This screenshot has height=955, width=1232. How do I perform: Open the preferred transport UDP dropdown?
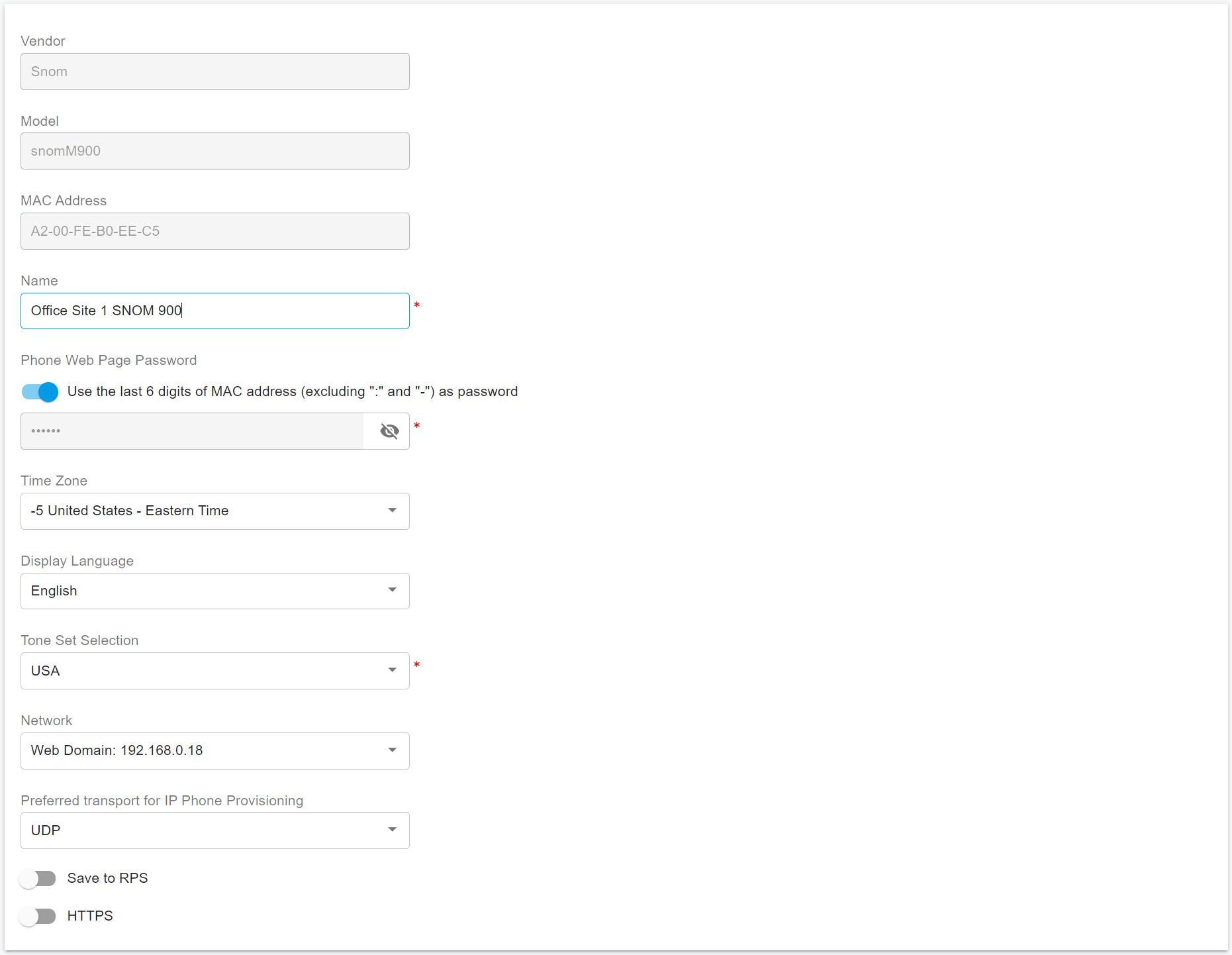tap(214, 830)
